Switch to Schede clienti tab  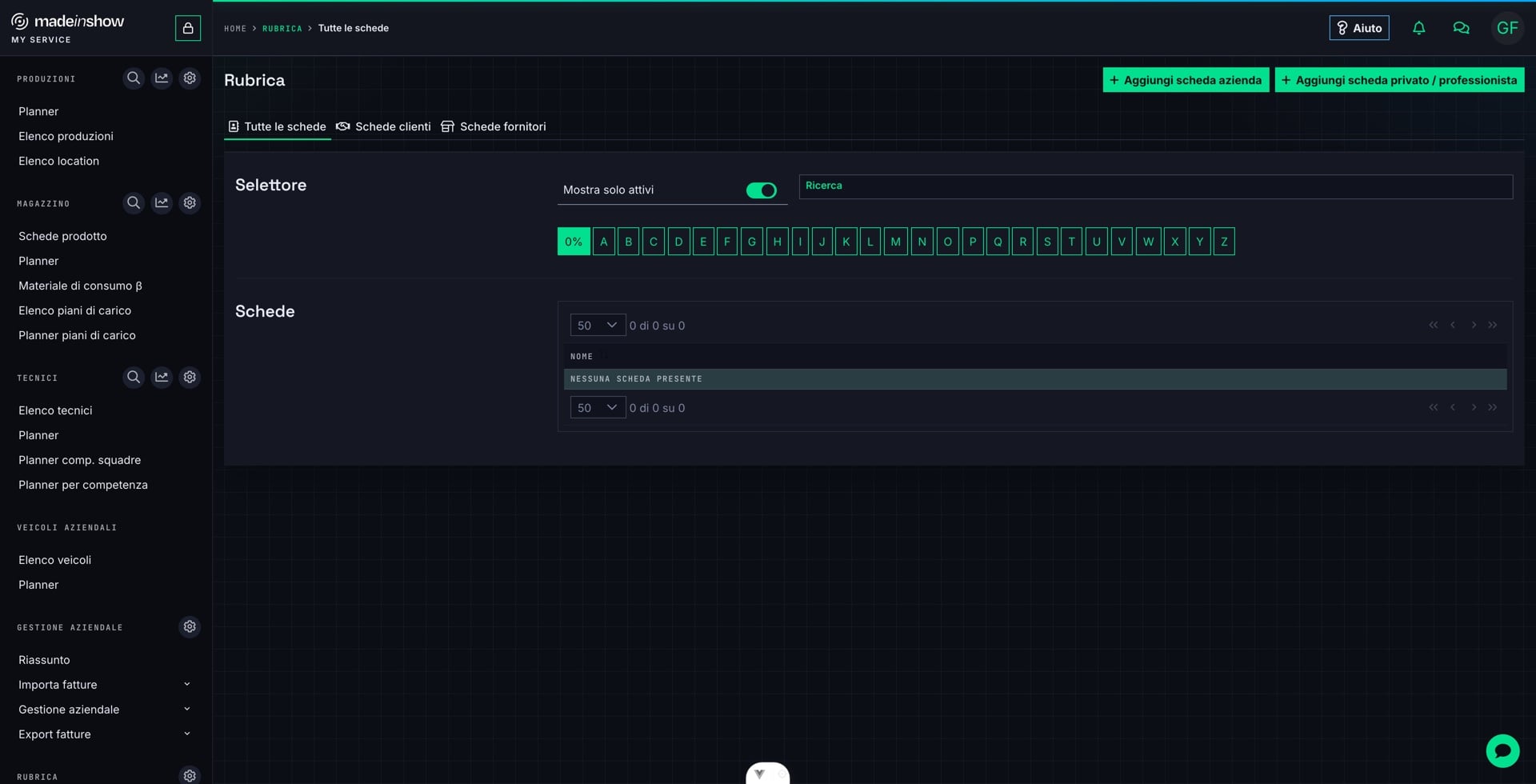click(383, 126)
